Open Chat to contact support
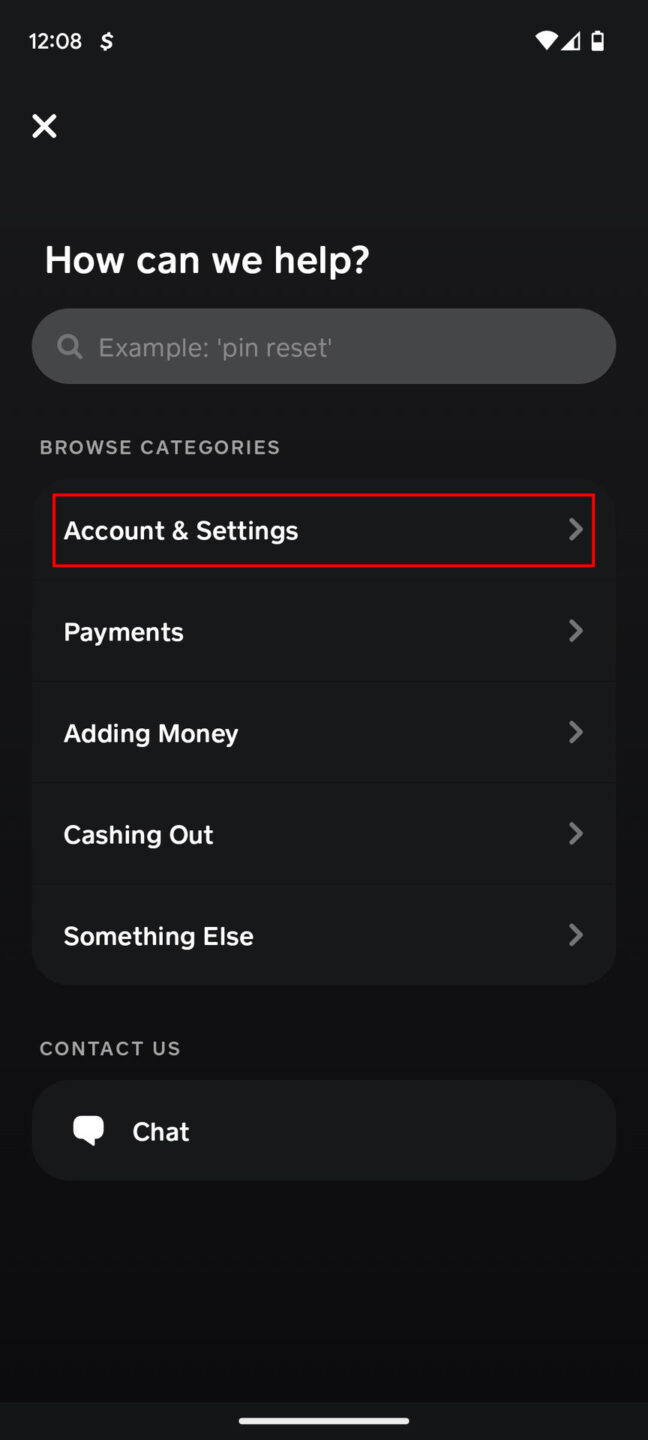This screenshot has width=648, height=1440. click(x=324, y=1130)
